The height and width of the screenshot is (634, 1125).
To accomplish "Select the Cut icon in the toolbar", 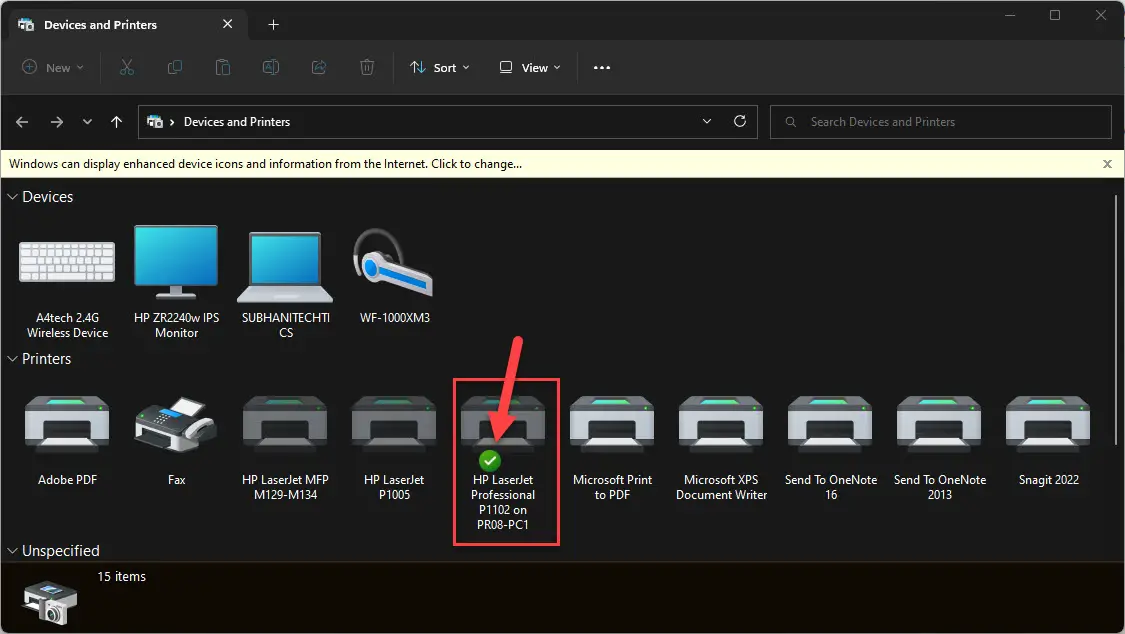I will pyautogui.click(x=126, y=67).
